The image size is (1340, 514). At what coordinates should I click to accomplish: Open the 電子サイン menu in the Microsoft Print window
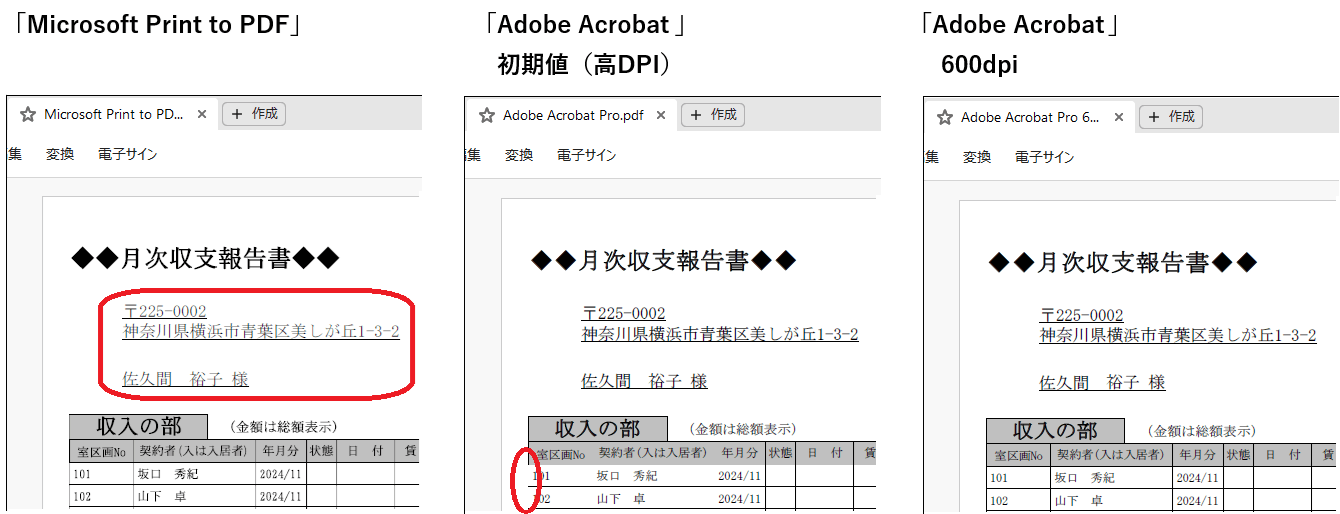coord(127,154)
